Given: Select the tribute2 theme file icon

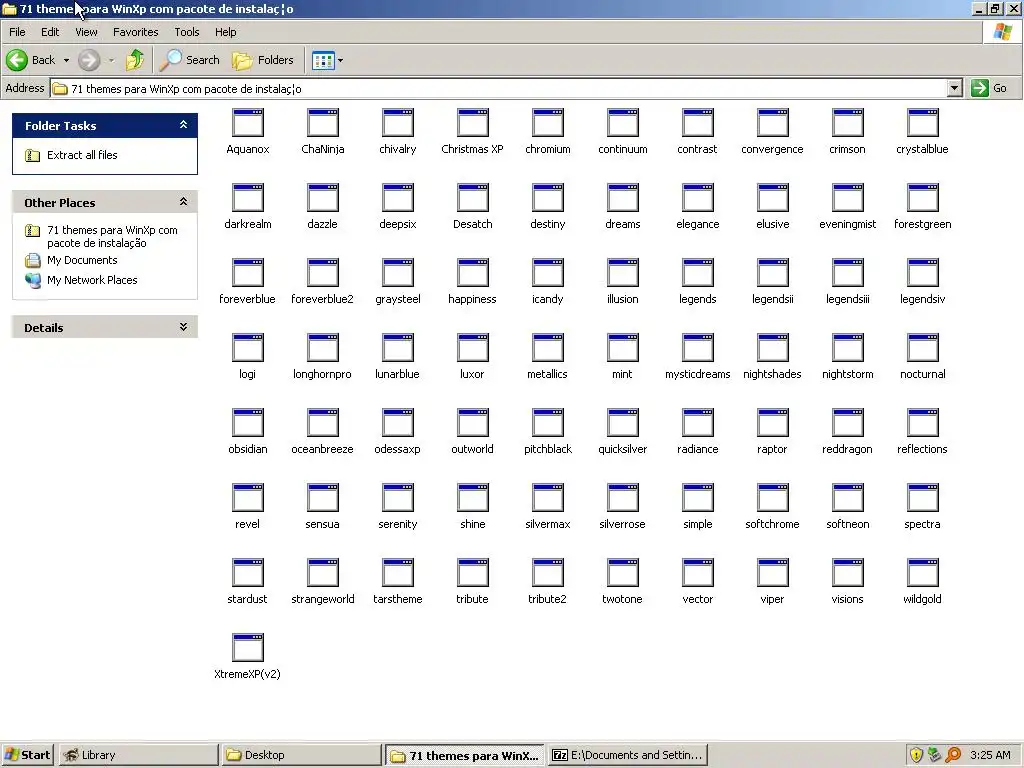Looking at the screenshot, I should 547,574.
